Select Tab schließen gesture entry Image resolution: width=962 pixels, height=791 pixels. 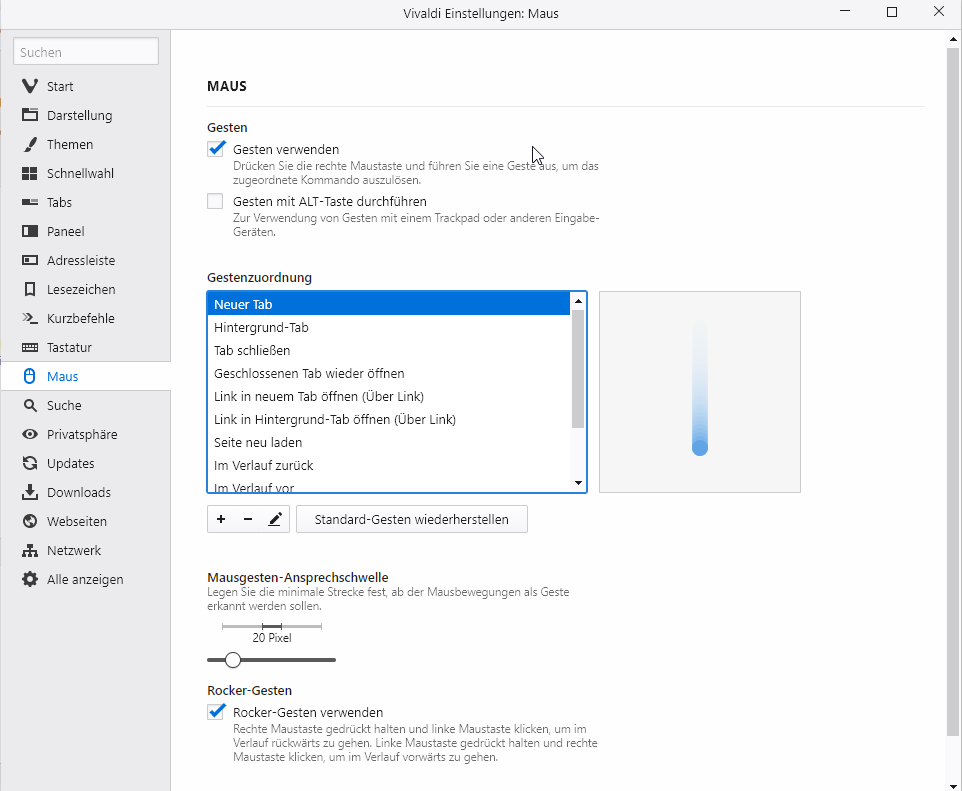[389, 350]
